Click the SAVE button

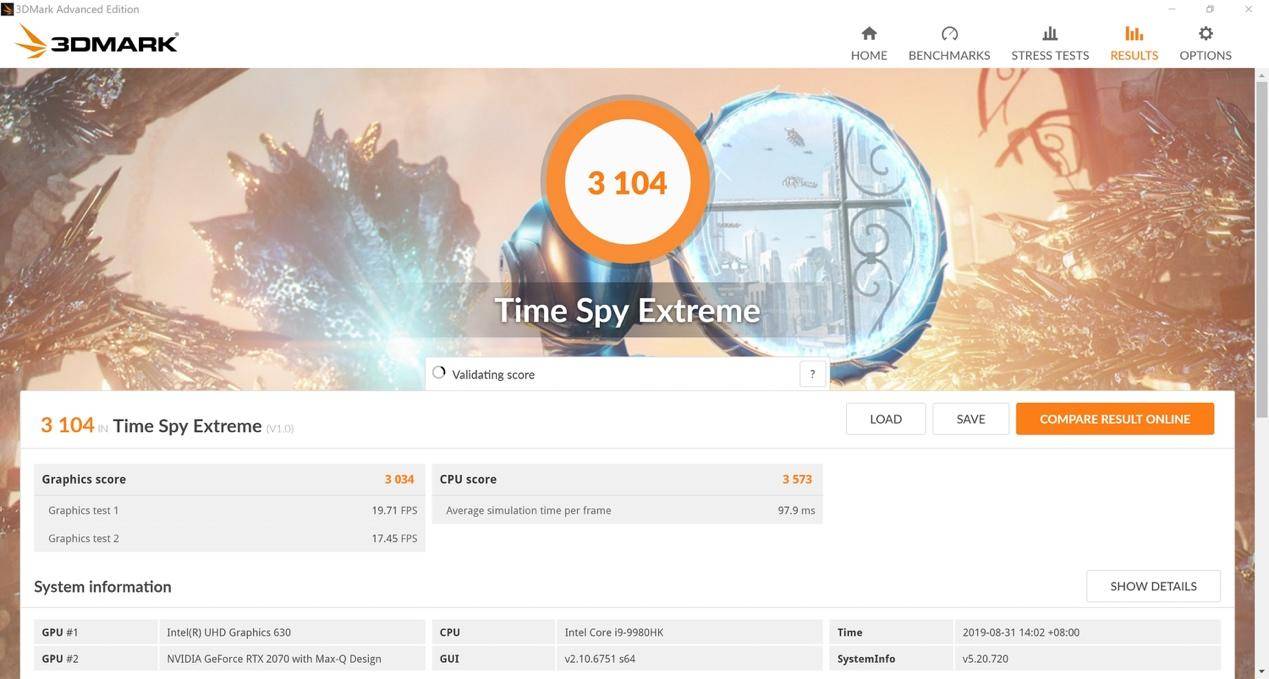pyautogui.click(x=970, y=419)
